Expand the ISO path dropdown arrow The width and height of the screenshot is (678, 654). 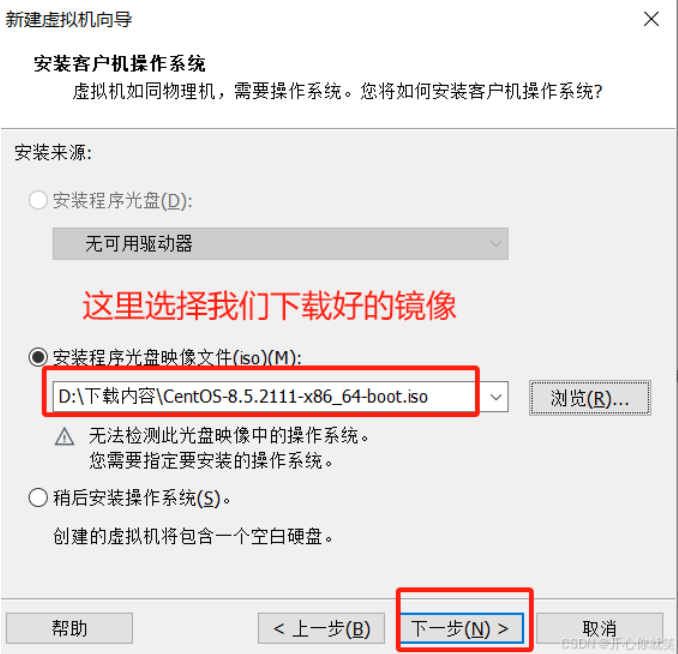[496, 397]
